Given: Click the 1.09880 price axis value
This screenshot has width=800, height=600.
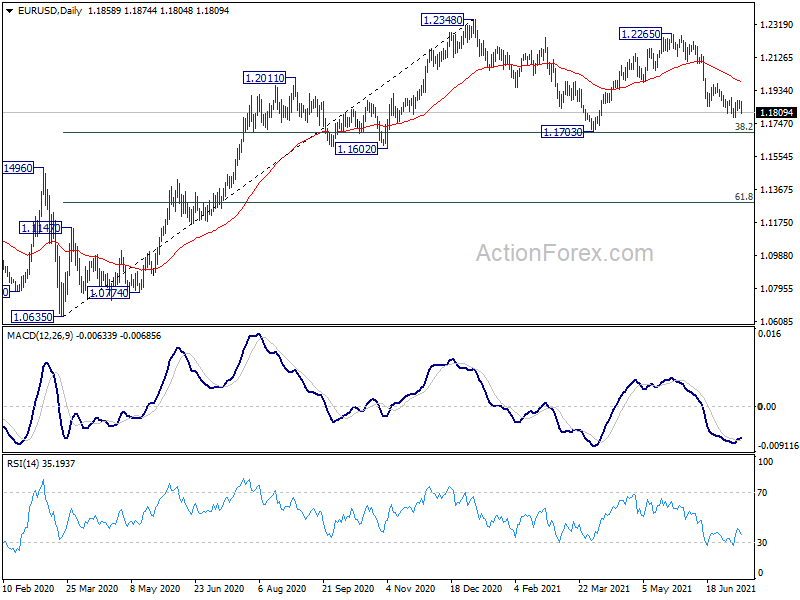Looking at the screenshot, I should (777, 256).
